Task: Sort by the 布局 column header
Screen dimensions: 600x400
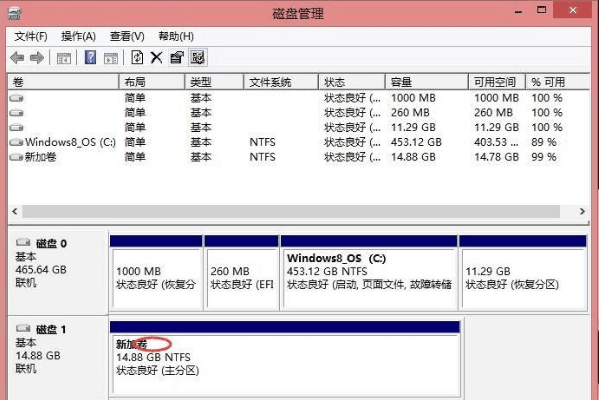Action: point(152,82)
